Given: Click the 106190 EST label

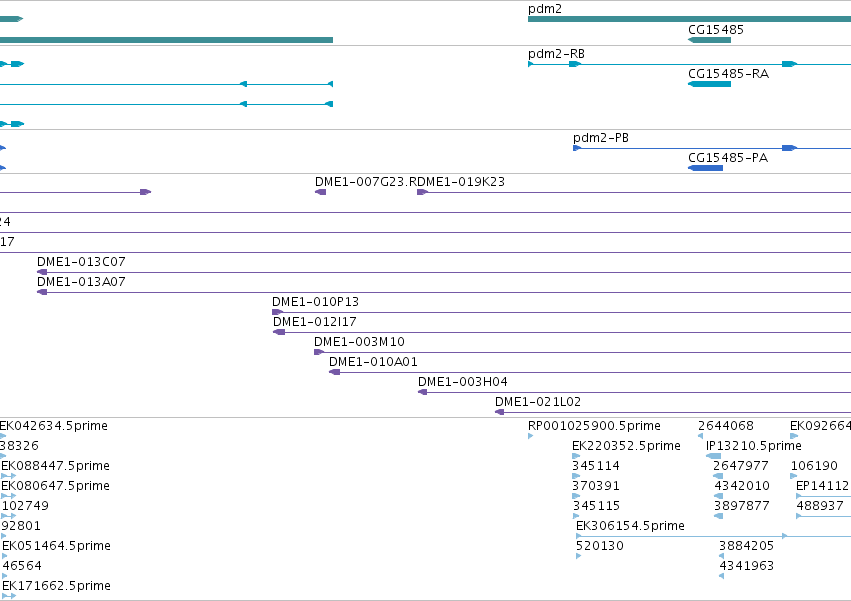Looking at the screenshot, I should coord(814,466).
